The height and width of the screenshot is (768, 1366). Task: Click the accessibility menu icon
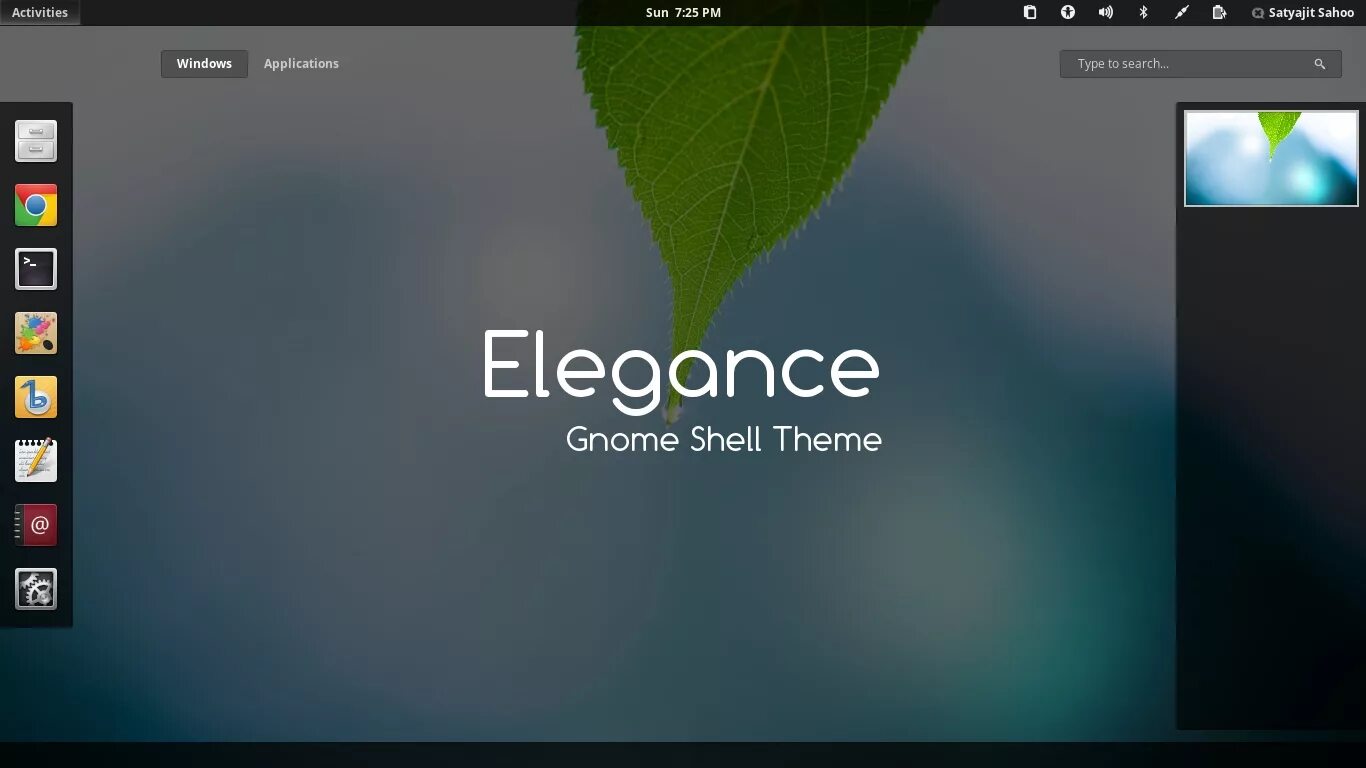[1067, 12]
